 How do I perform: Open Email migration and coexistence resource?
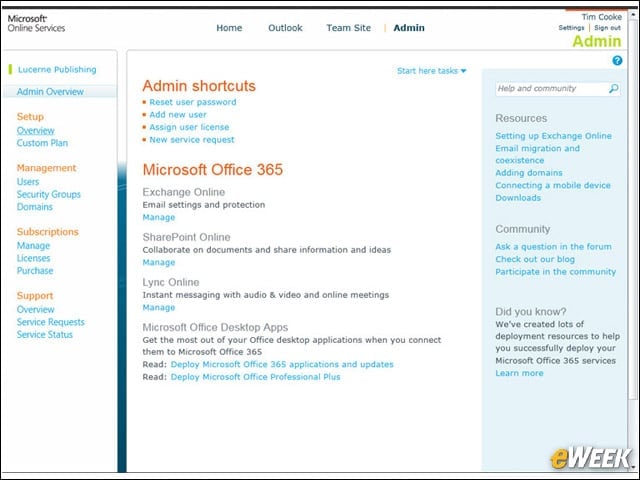pyautogui.click(x=538, y=154)
